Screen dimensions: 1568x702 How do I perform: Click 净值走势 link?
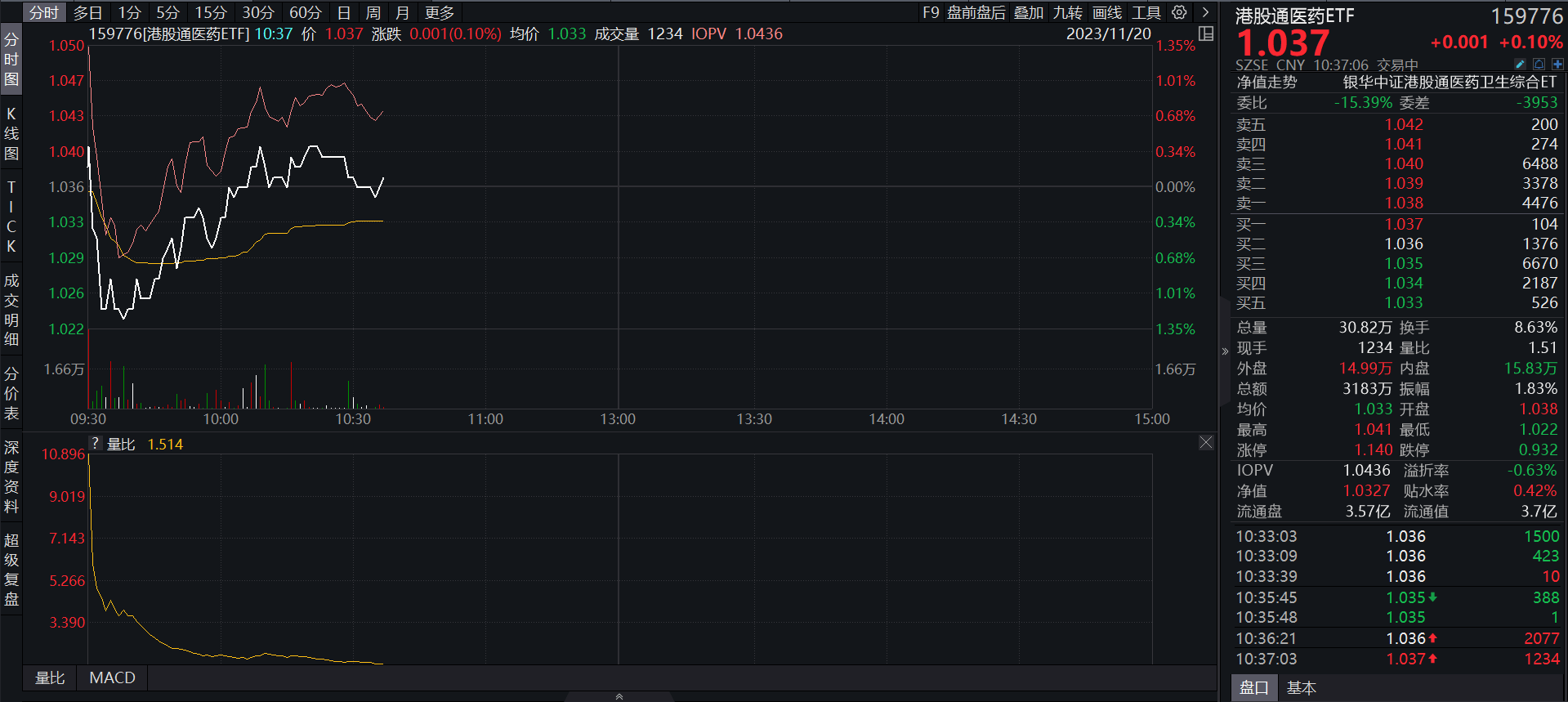coord(1266,82)
